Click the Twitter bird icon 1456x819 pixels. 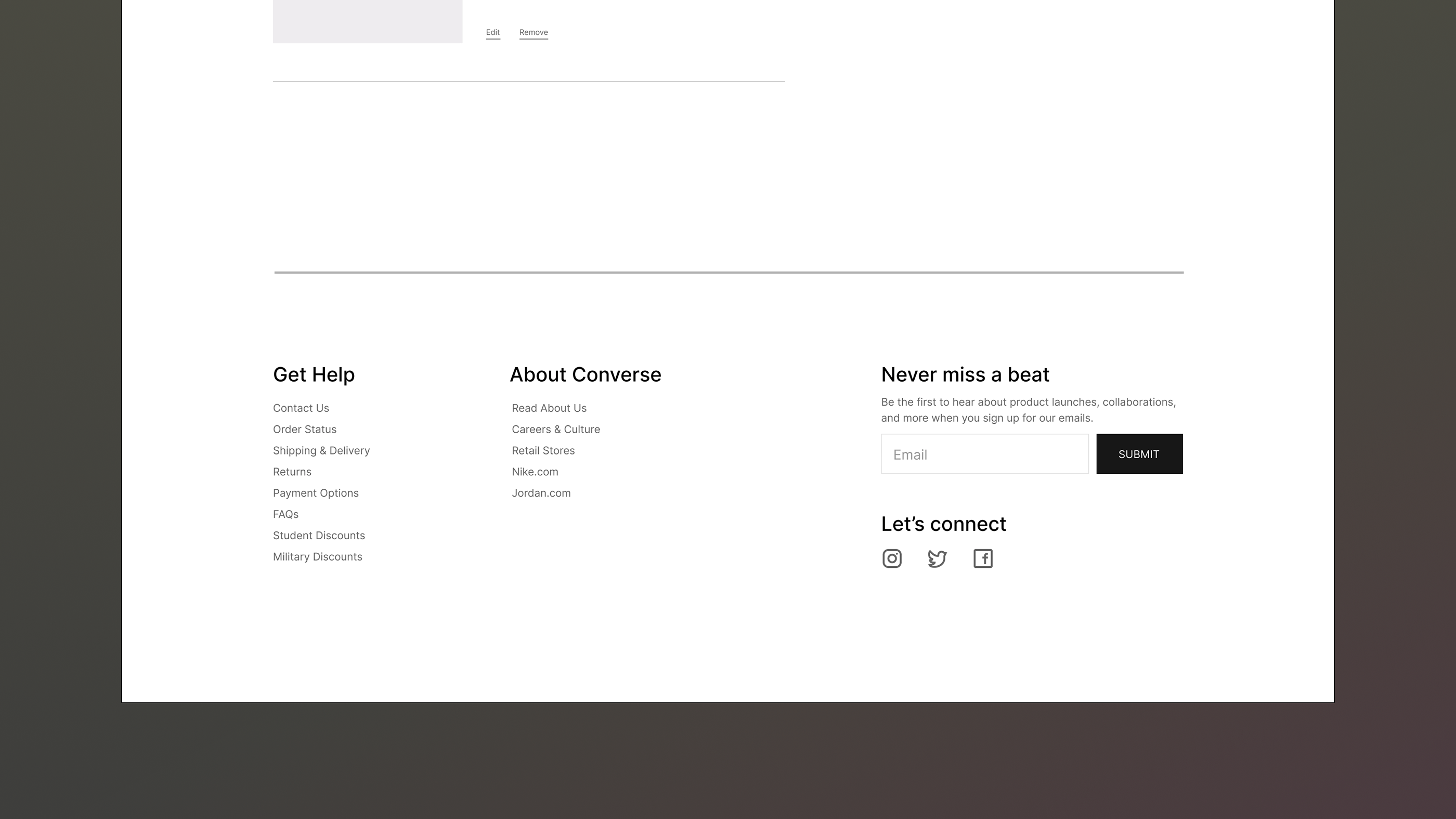coord(937,558)
